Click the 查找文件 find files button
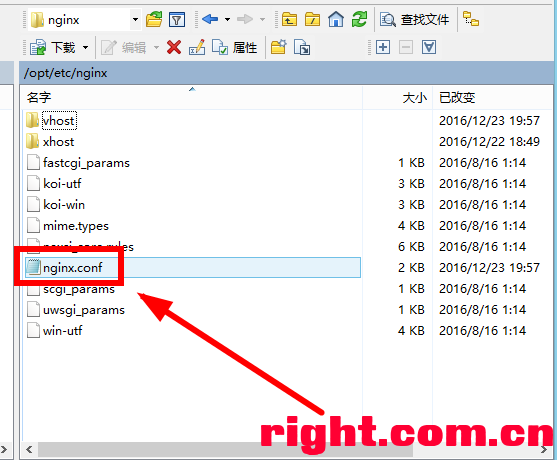Screen dimensions: 557x460 [415, 20]
